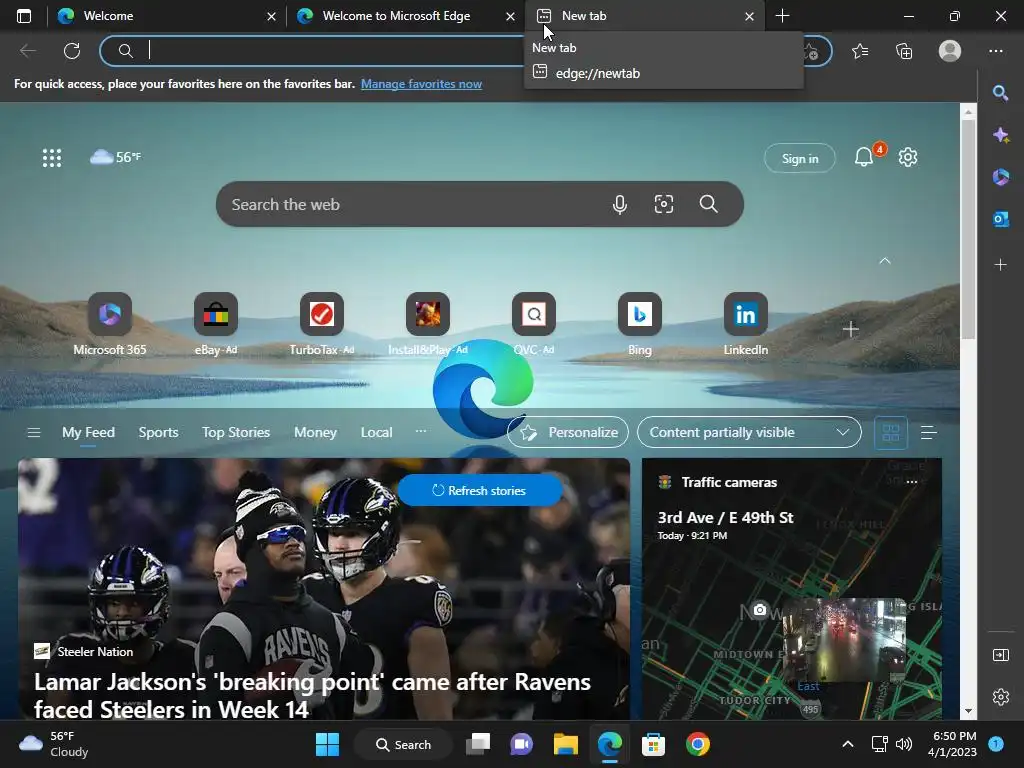Open the Collections icon
This screenshot has height=768, width=1024.
pos(904,51)
